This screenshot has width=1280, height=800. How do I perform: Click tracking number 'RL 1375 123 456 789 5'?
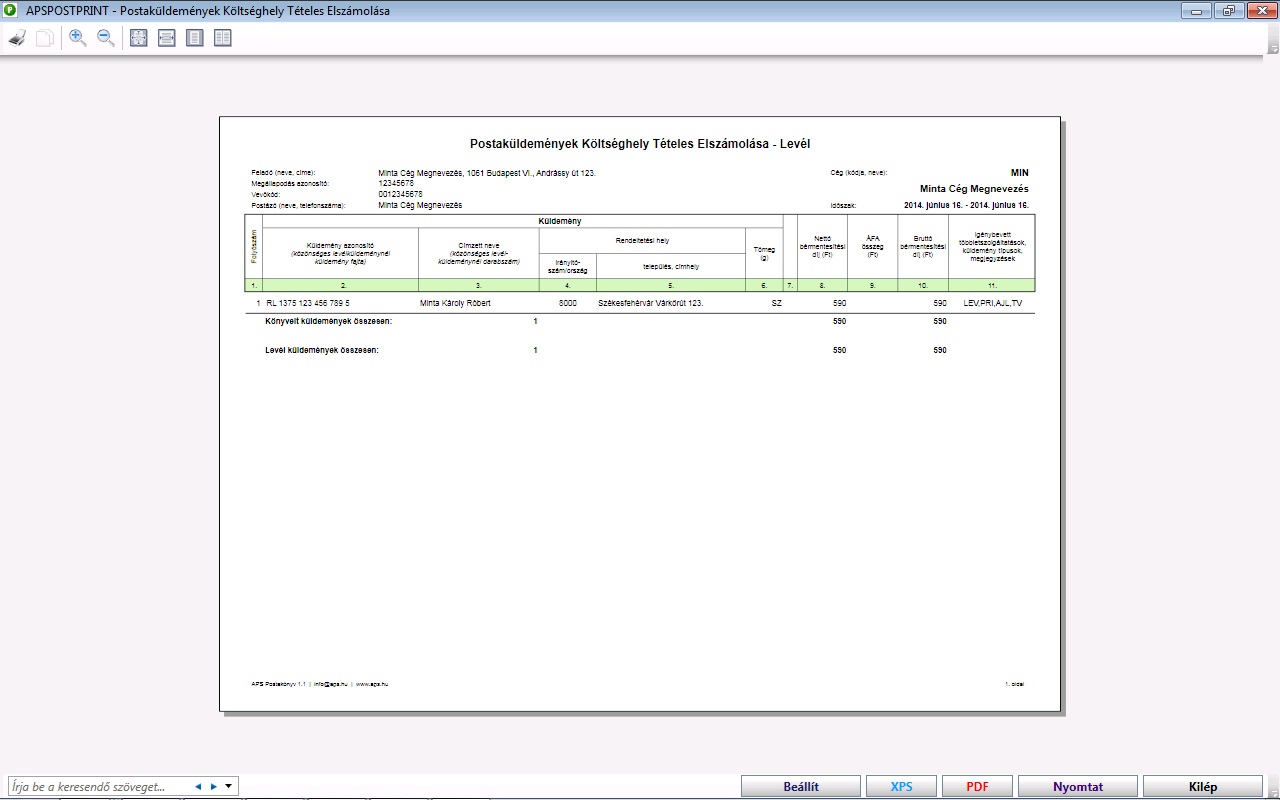tap(308, 302)
